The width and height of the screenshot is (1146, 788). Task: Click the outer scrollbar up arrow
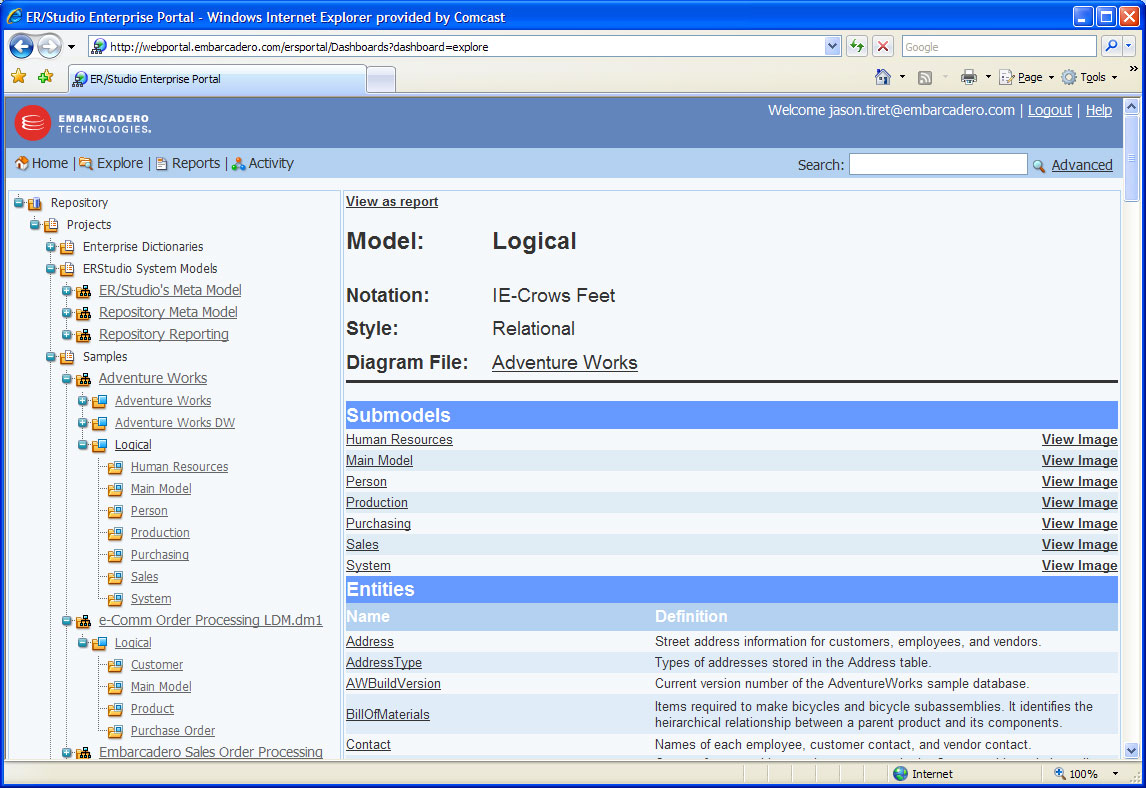(1131, 107)
